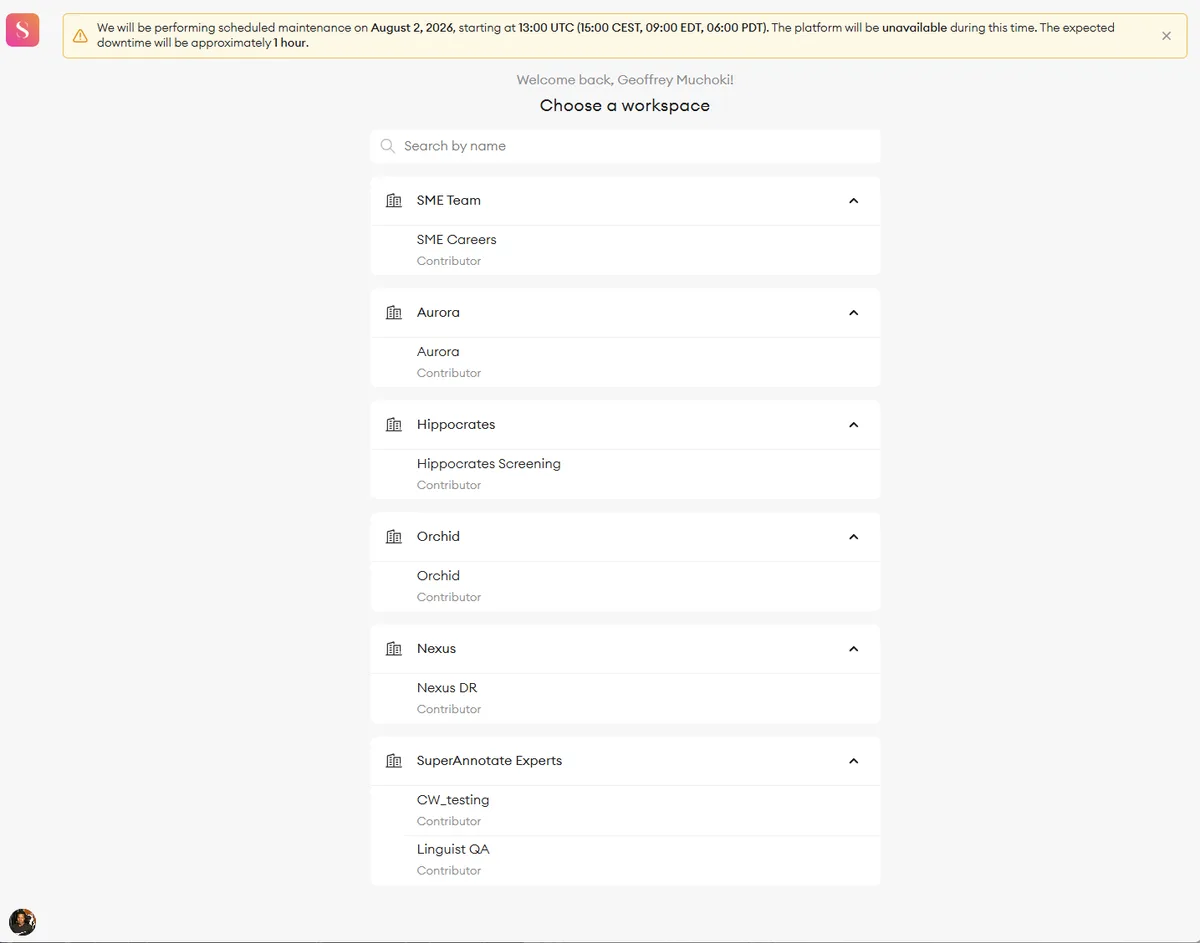Click the building icon beside SuperAnnotate Experts

[393, 761]
